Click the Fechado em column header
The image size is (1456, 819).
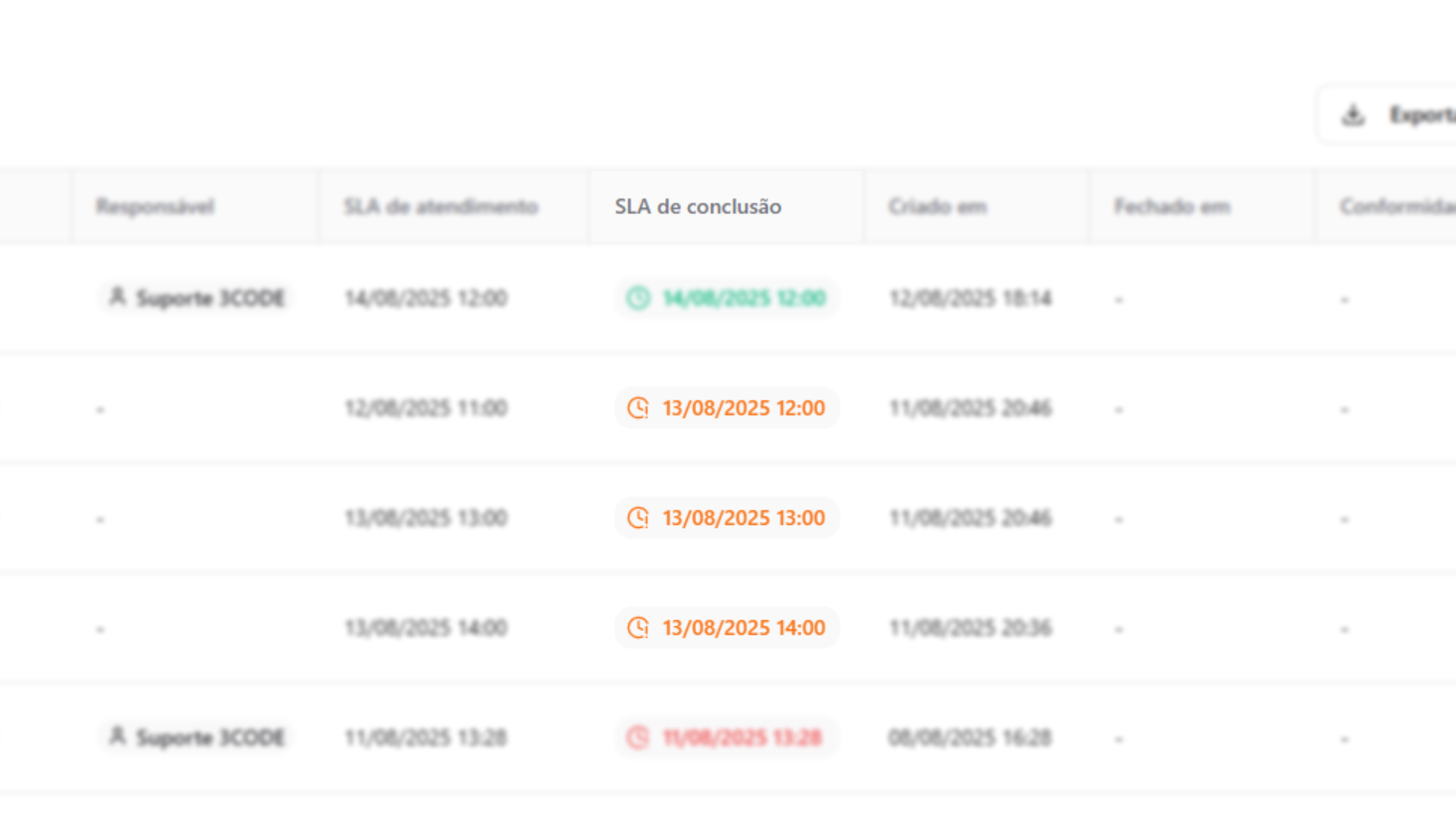1172,206
